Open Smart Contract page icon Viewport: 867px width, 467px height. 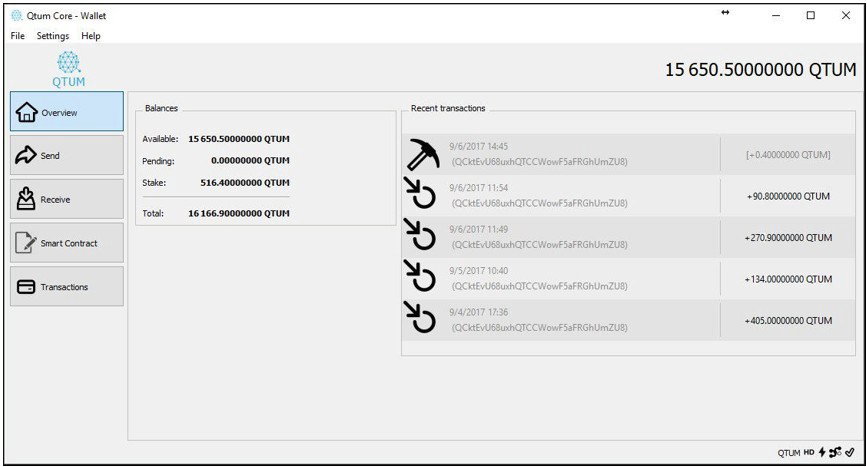(x=26, y=243)
